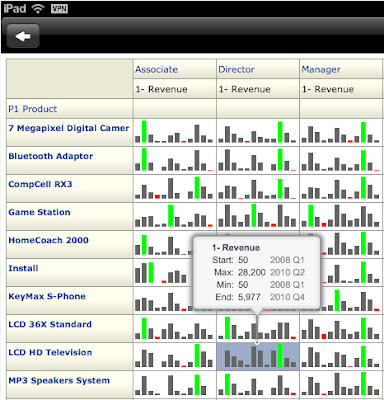Tap Director sparkline for MP3 Speakers System
This screenshot has height=400, width=384.
(x=257, y=384)
